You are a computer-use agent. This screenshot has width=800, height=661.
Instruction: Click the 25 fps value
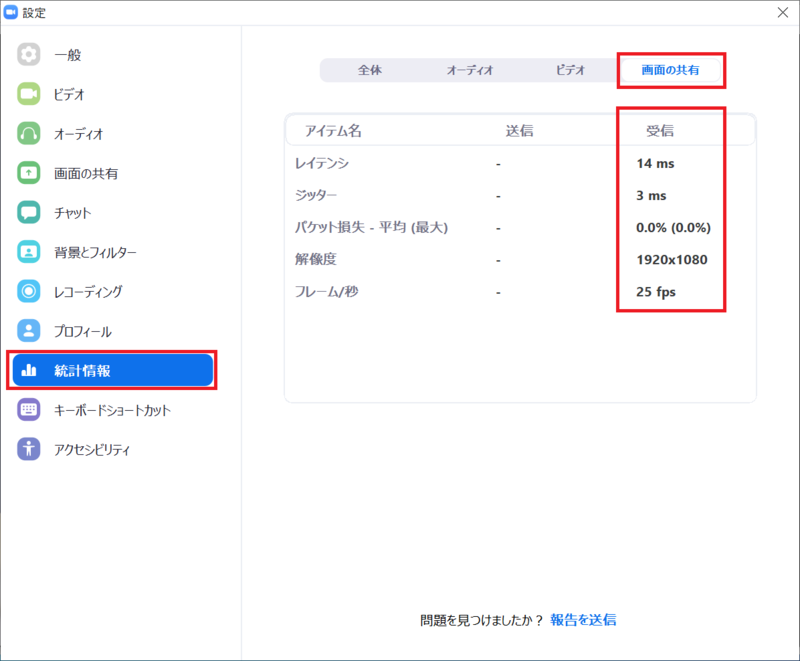tap(656, 292)
